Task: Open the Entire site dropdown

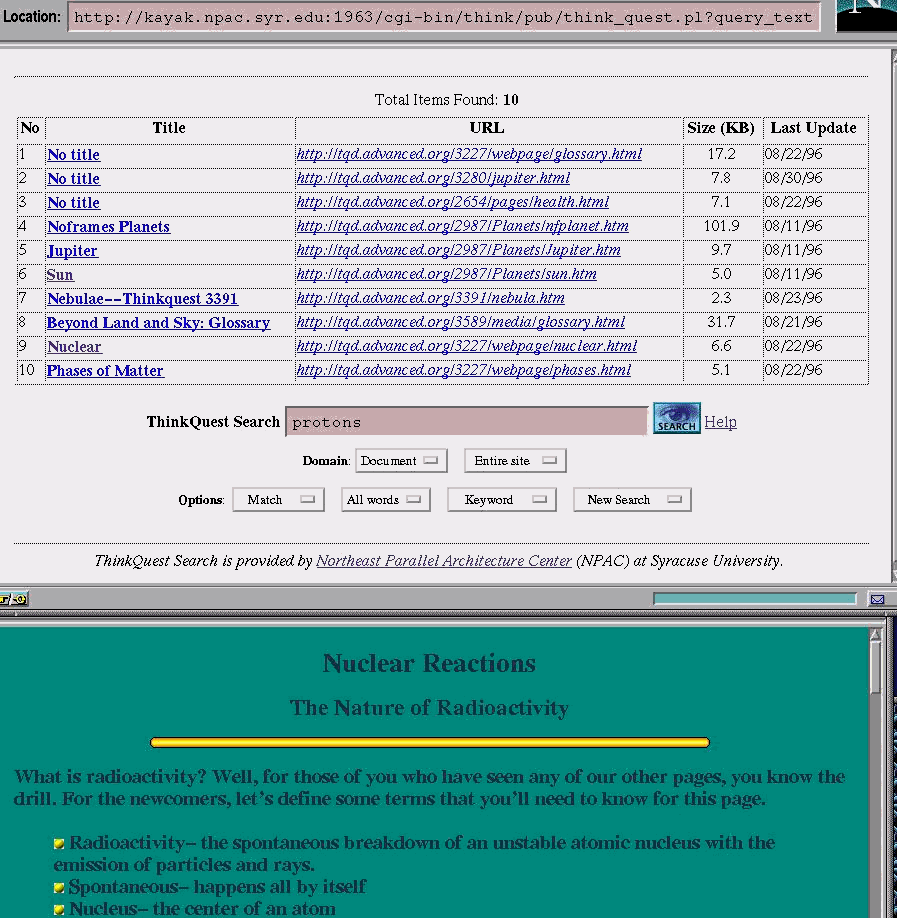Action: tap(515, 461)
